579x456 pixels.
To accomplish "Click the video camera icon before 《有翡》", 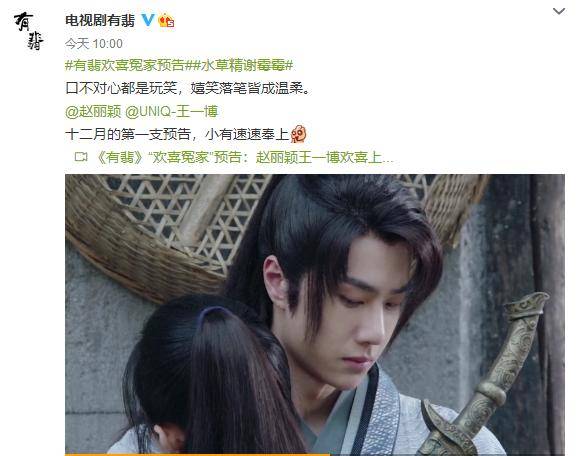I will 81,157.
